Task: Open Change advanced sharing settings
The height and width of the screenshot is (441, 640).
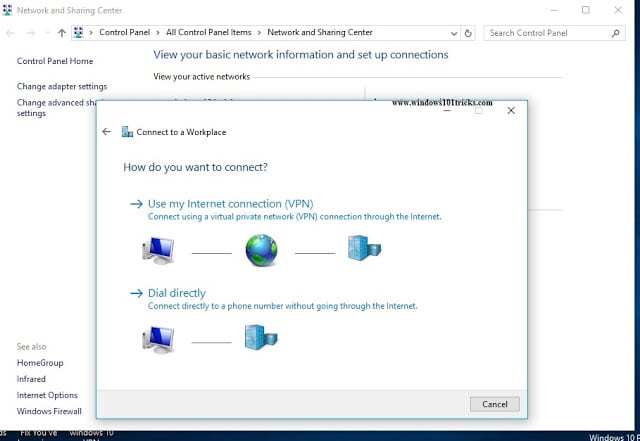Action: tap(56, 108)
